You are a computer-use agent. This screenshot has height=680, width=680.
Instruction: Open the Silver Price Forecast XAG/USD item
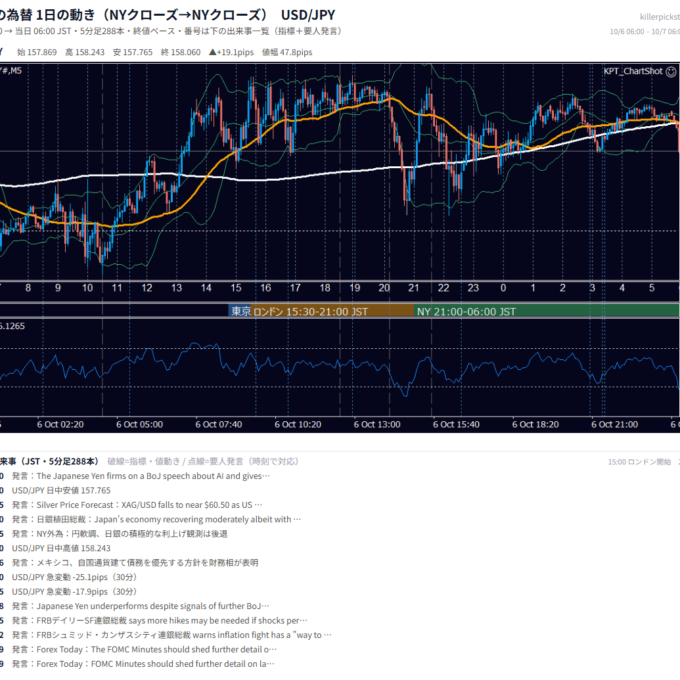[137, 505]
